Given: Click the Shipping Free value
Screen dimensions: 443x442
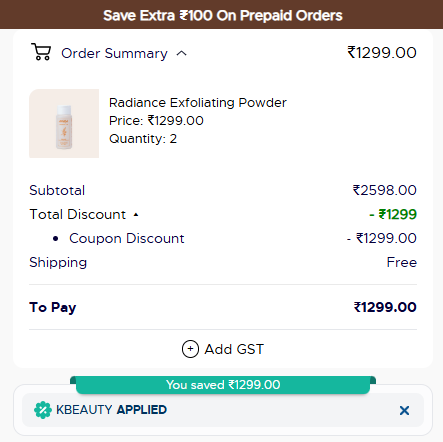Looking at the screenshot, I should 402,262.
